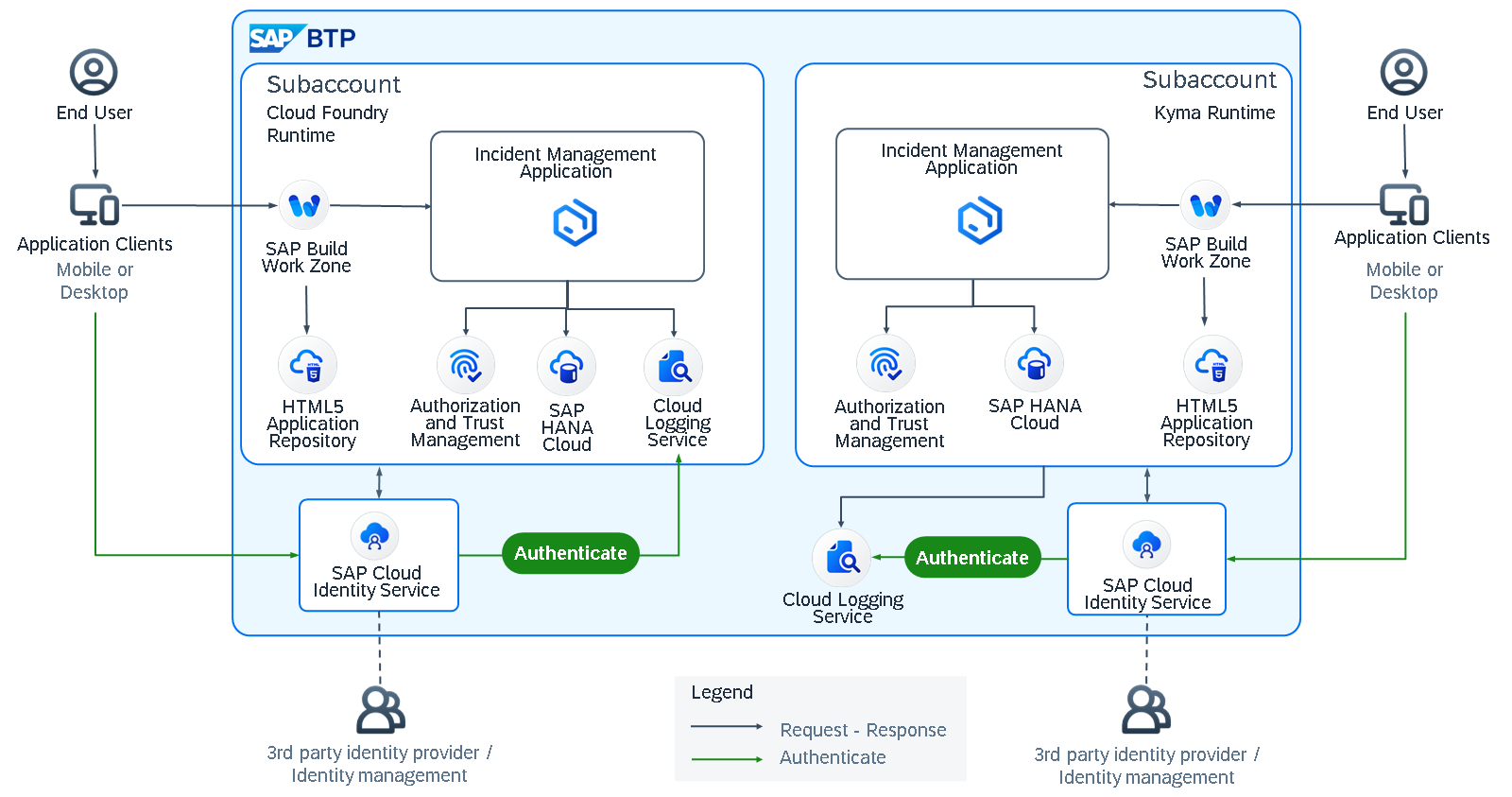Click the left green Authenticate pill
Image resolution: width=1512 pixels, height=797 pixels.
pyautogui.click(x=571, y=553)
